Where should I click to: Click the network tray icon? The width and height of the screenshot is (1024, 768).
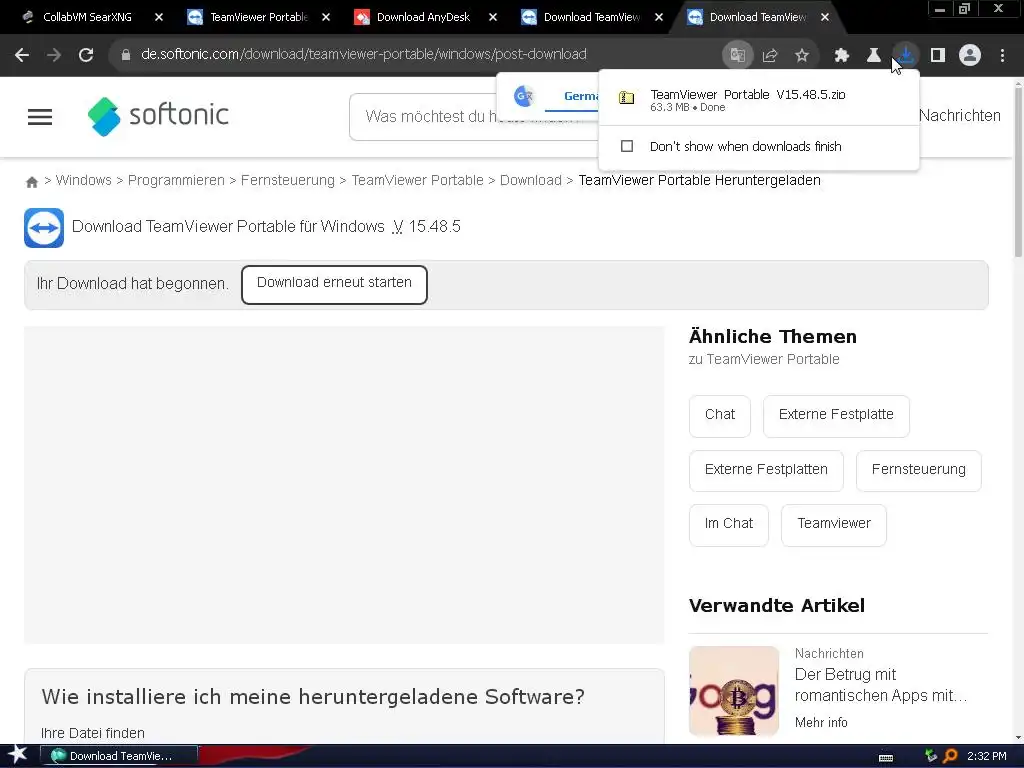point(931,756)
